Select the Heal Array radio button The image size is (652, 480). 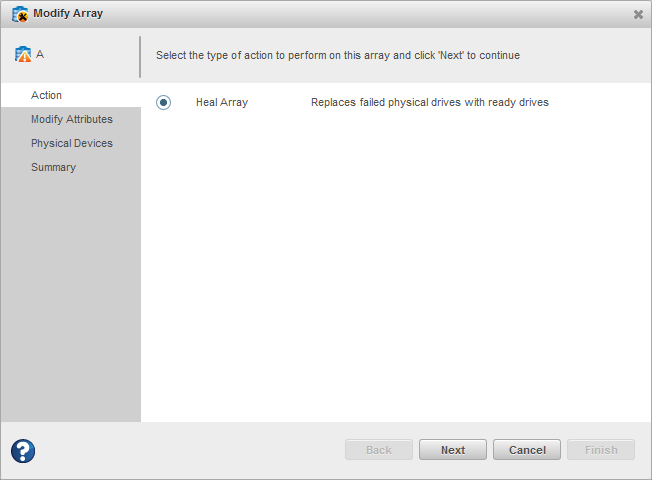(164, 102)
